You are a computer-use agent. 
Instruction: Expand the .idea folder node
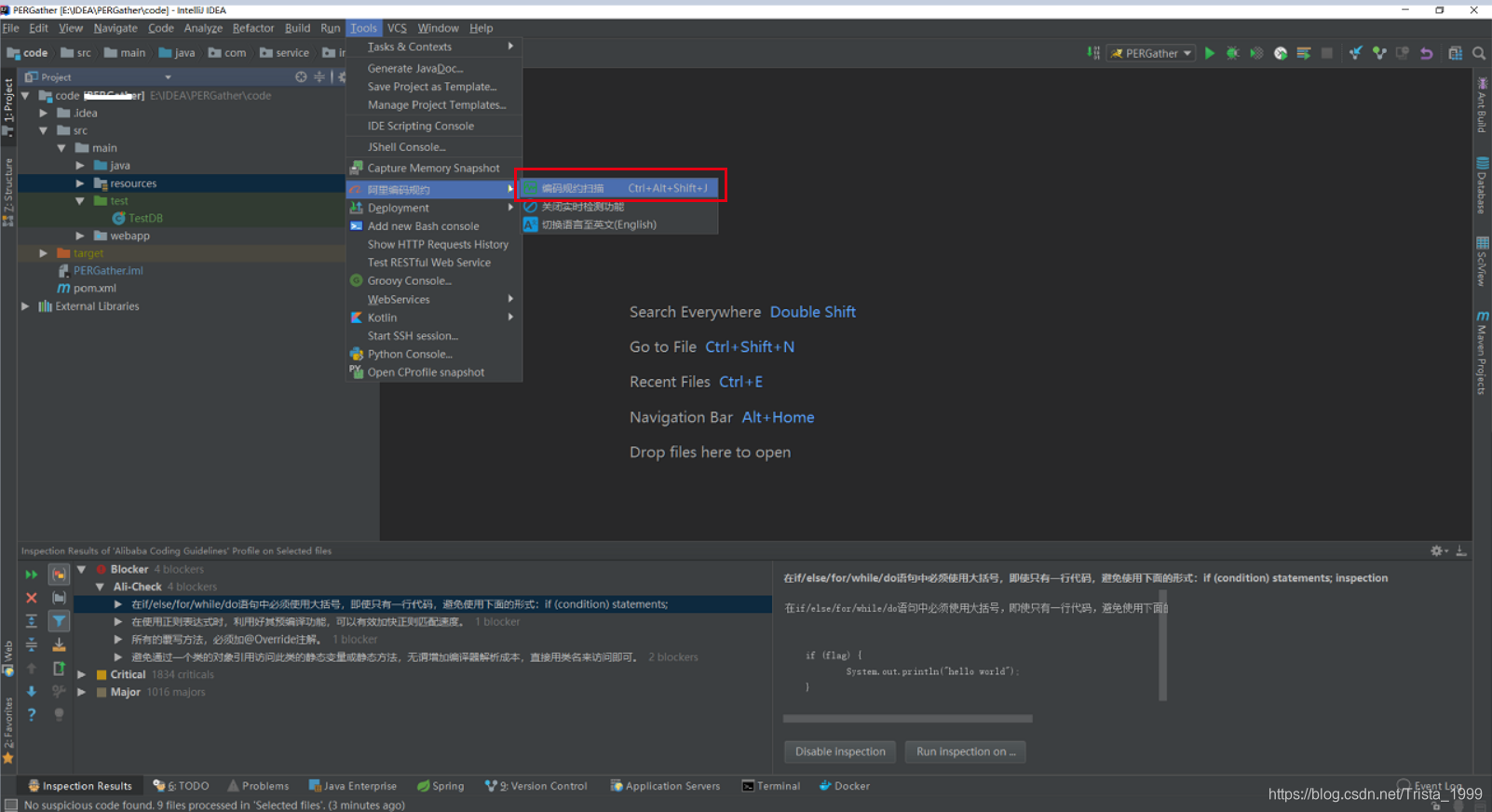(43, 113)
